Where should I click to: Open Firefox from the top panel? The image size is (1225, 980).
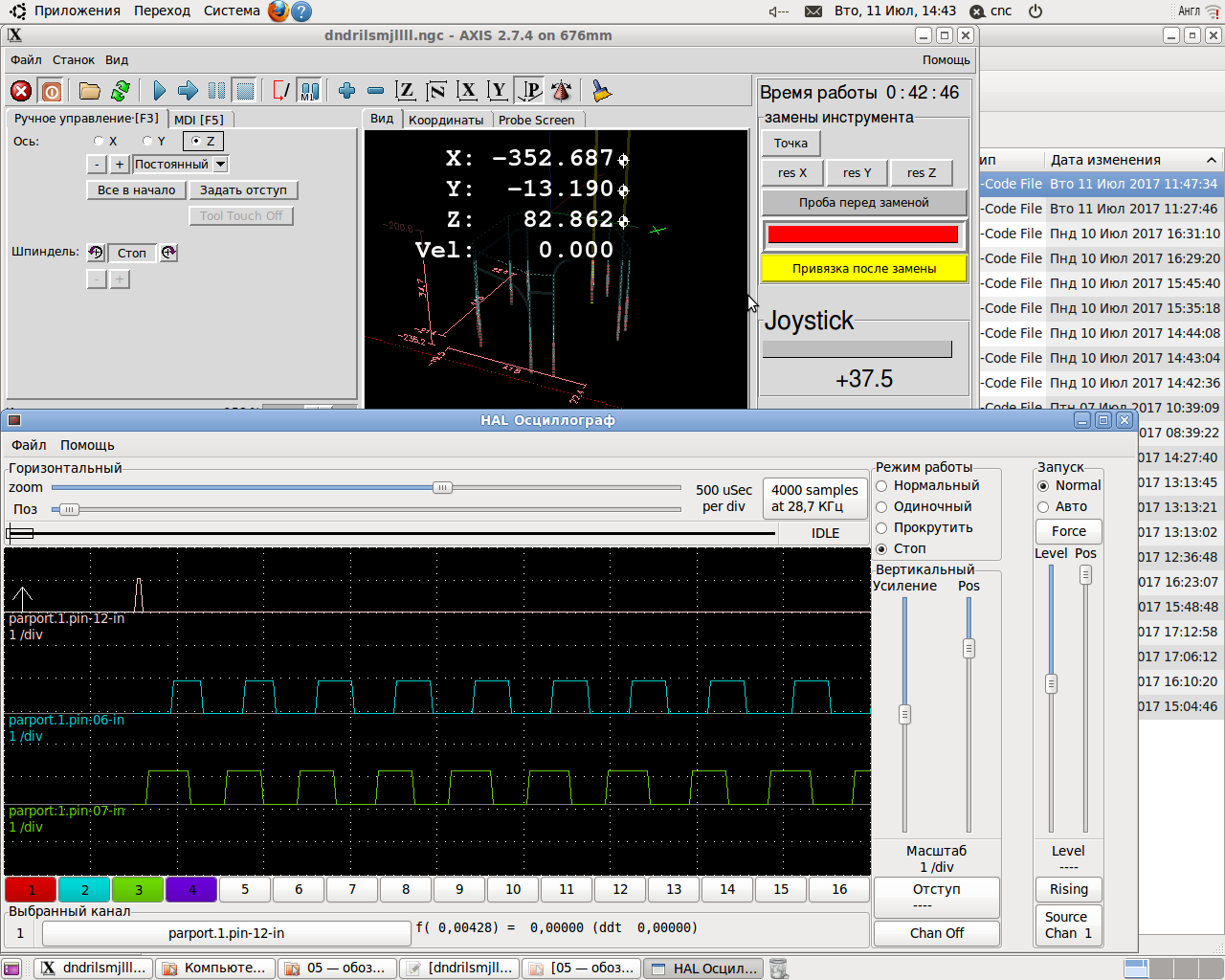(x=278, y=11)
